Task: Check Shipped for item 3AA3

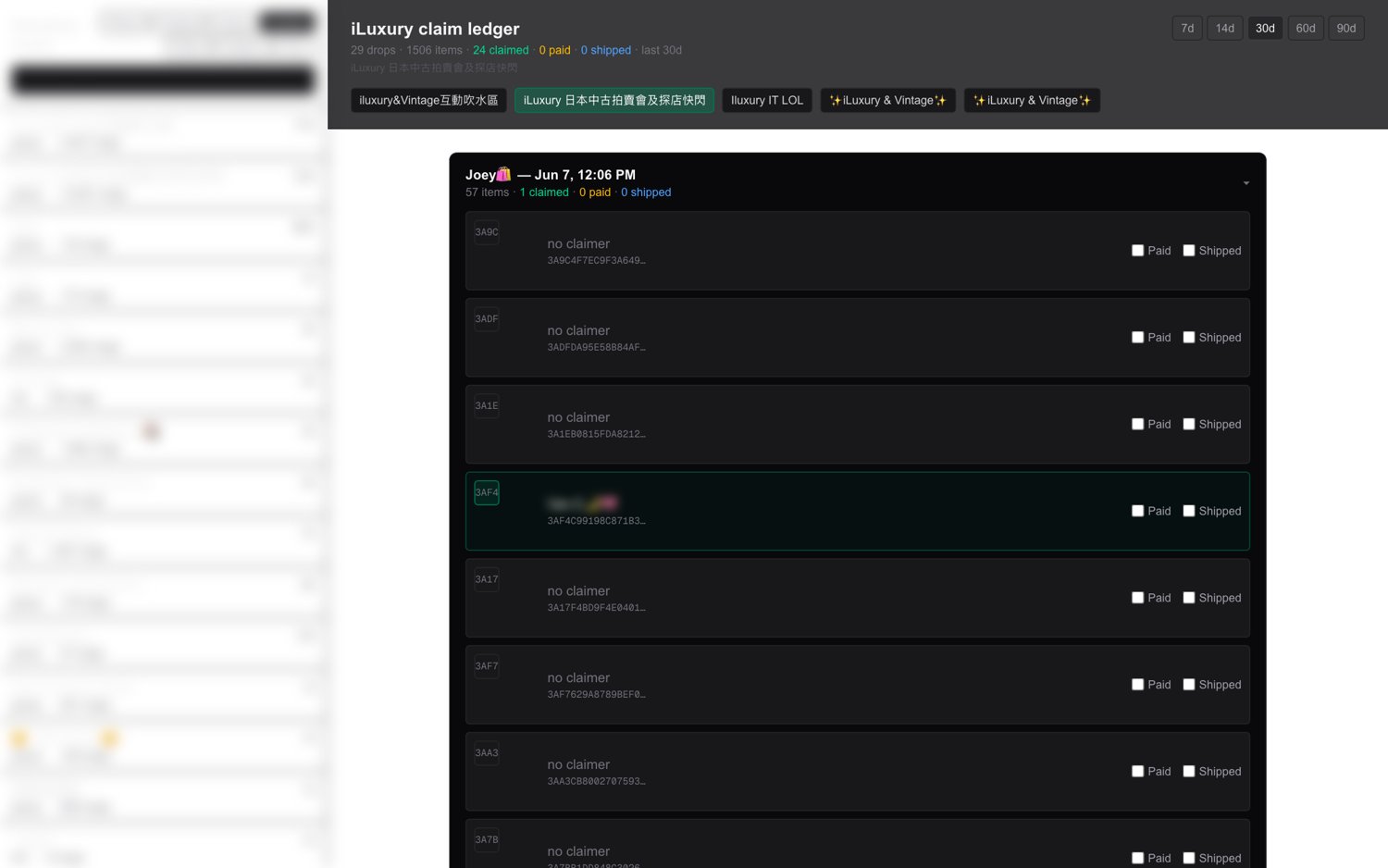Action: click(1189, 771)
